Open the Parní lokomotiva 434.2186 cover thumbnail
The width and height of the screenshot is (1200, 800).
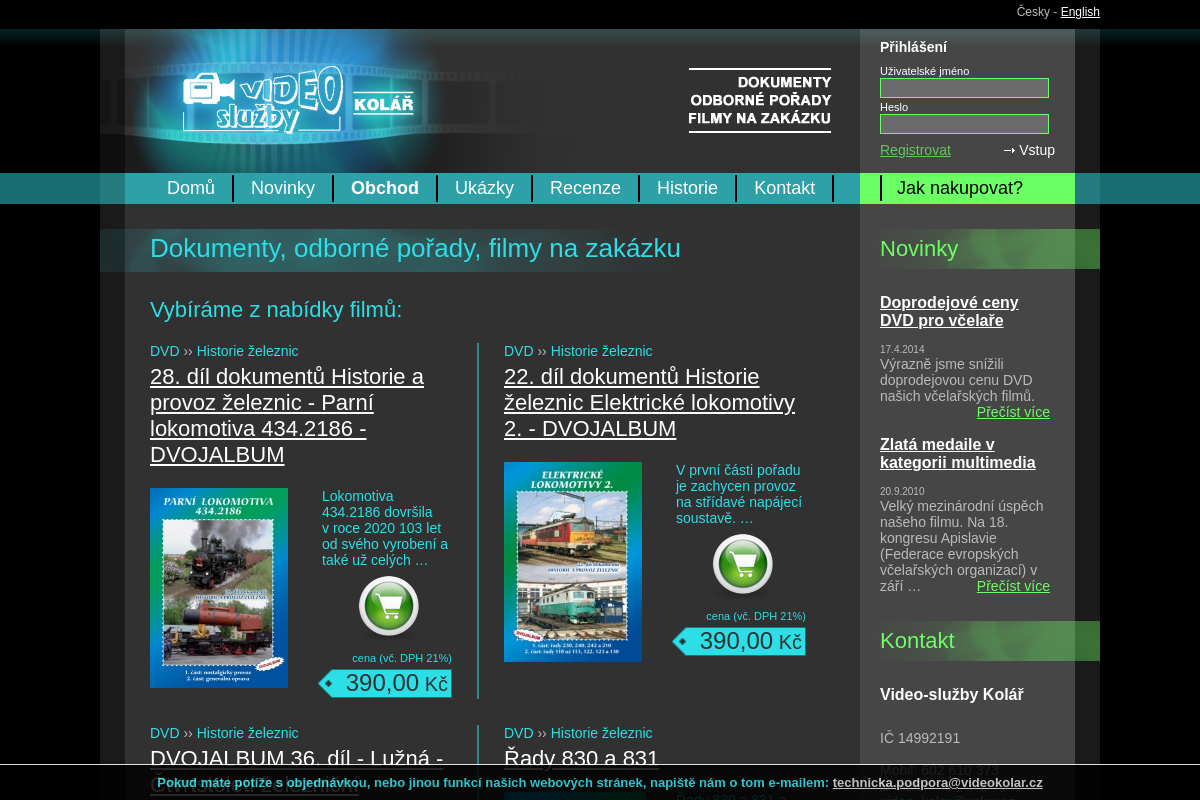(219, 588)
